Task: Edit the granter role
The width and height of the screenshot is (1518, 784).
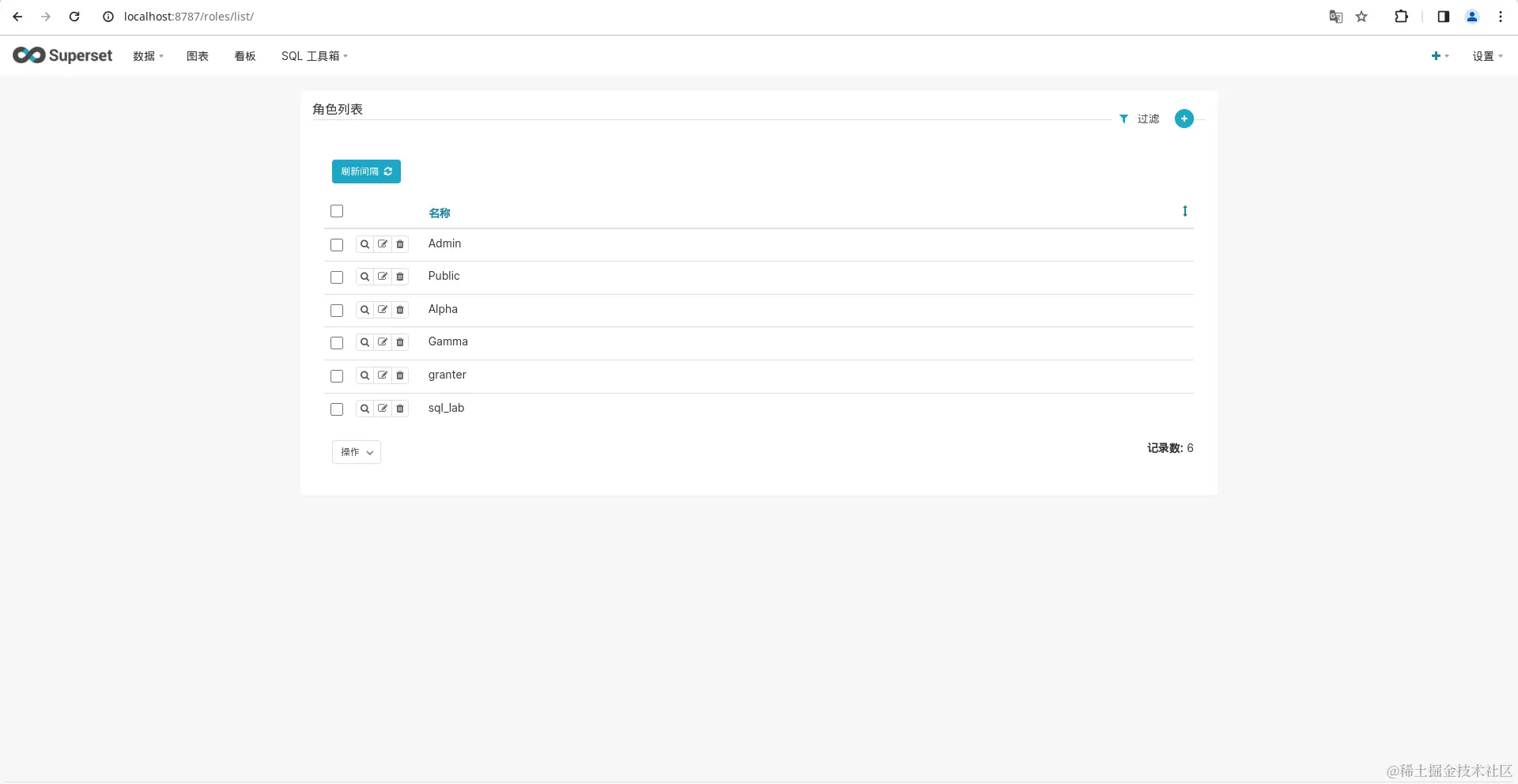Action: coord(383,375)
